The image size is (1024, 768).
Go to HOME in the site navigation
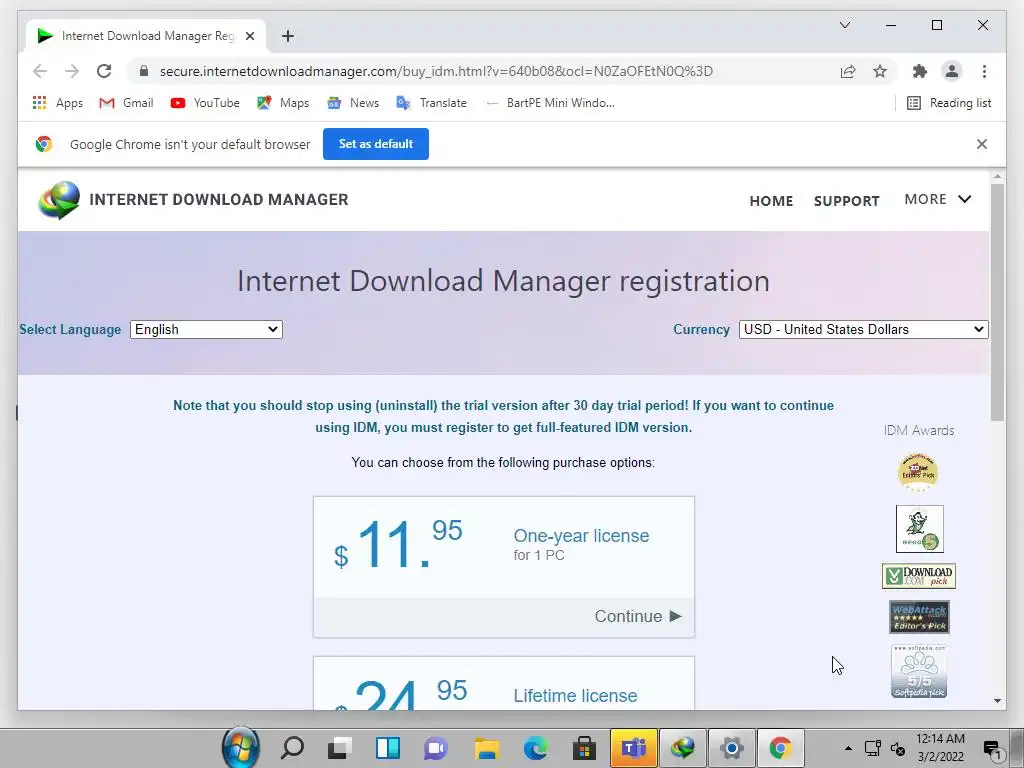pyautogui.click(x=771, y=201)
